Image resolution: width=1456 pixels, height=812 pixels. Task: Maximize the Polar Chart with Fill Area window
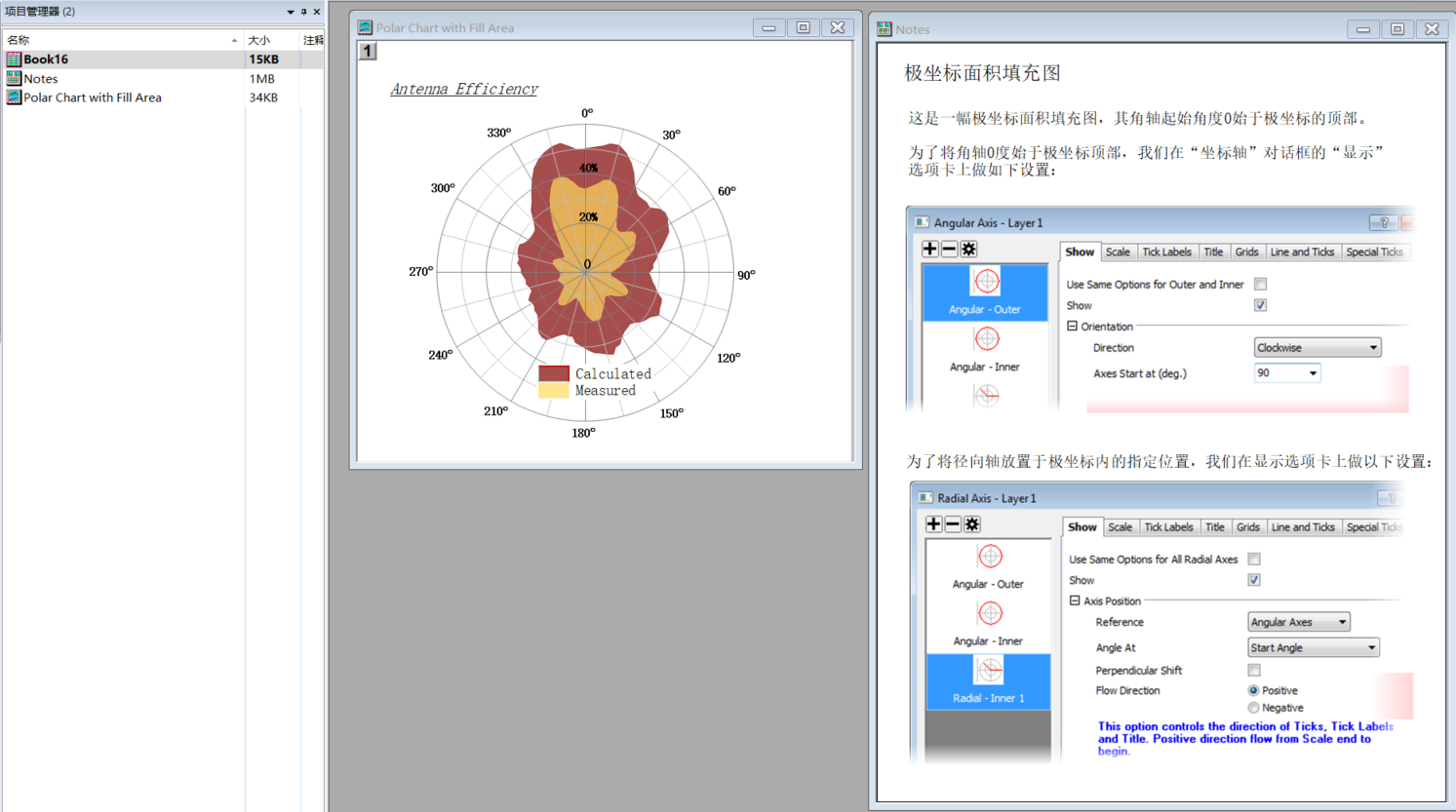[x=803, y=28]
